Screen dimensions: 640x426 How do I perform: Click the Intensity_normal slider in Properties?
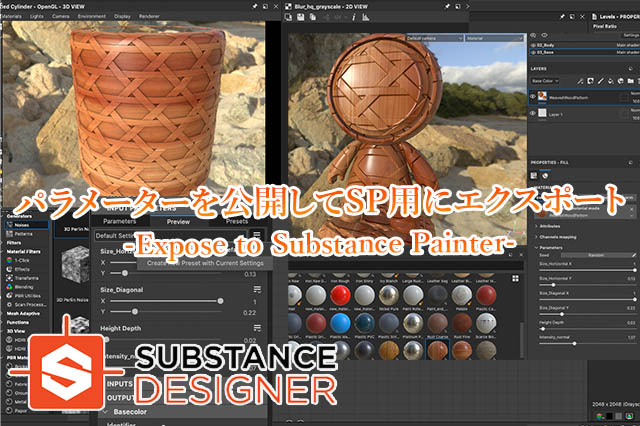[x=587, y=343]
